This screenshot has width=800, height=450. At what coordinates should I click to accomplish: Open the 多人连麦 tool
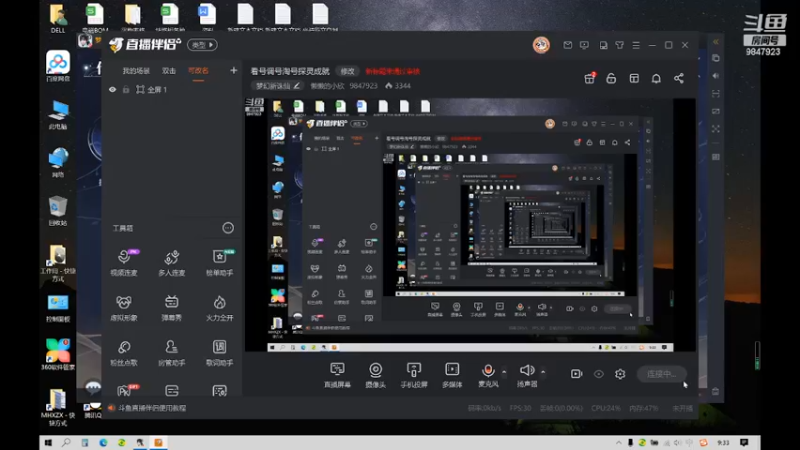171,262
